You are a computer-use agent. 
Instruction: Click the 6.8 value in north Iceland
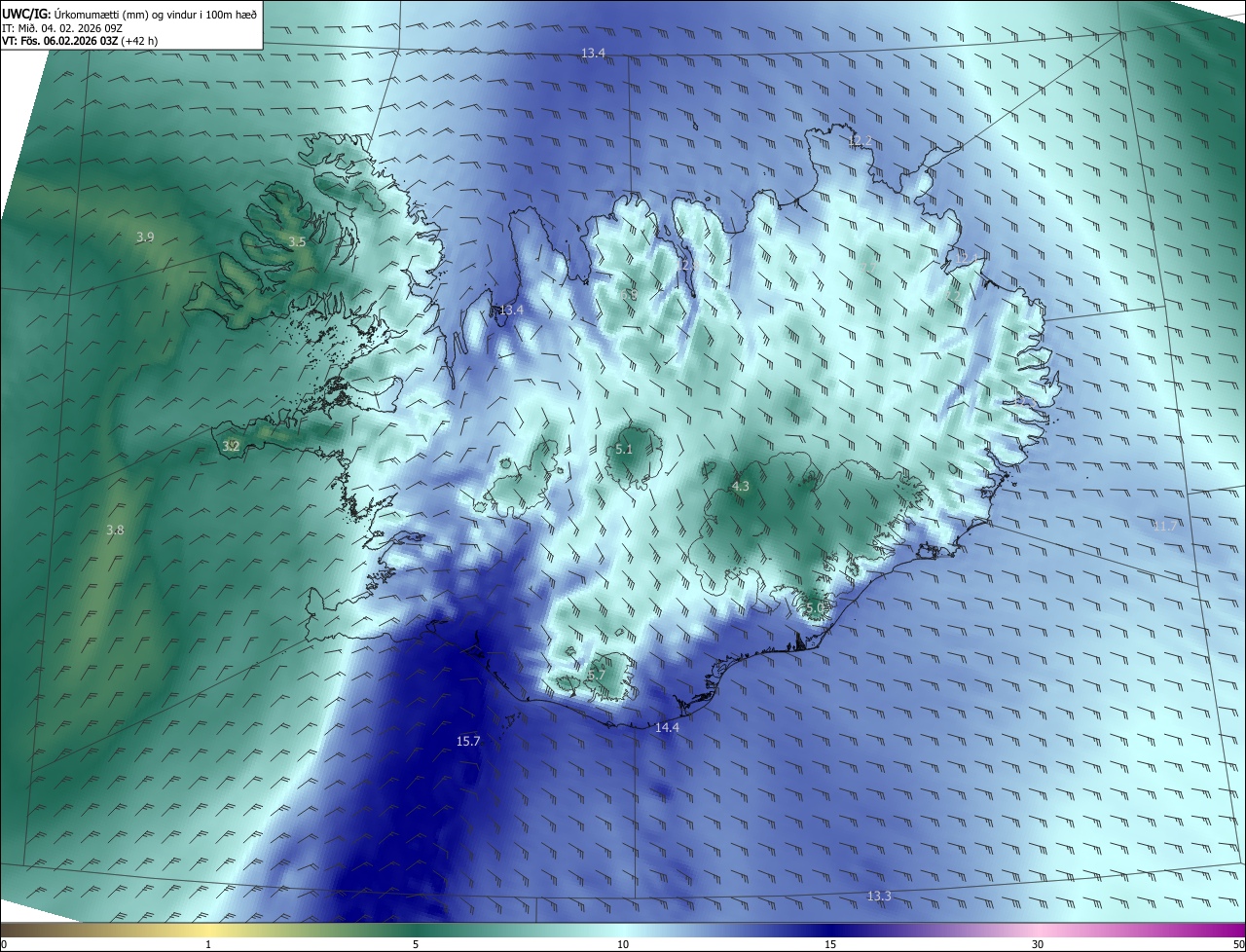point(630,295)
